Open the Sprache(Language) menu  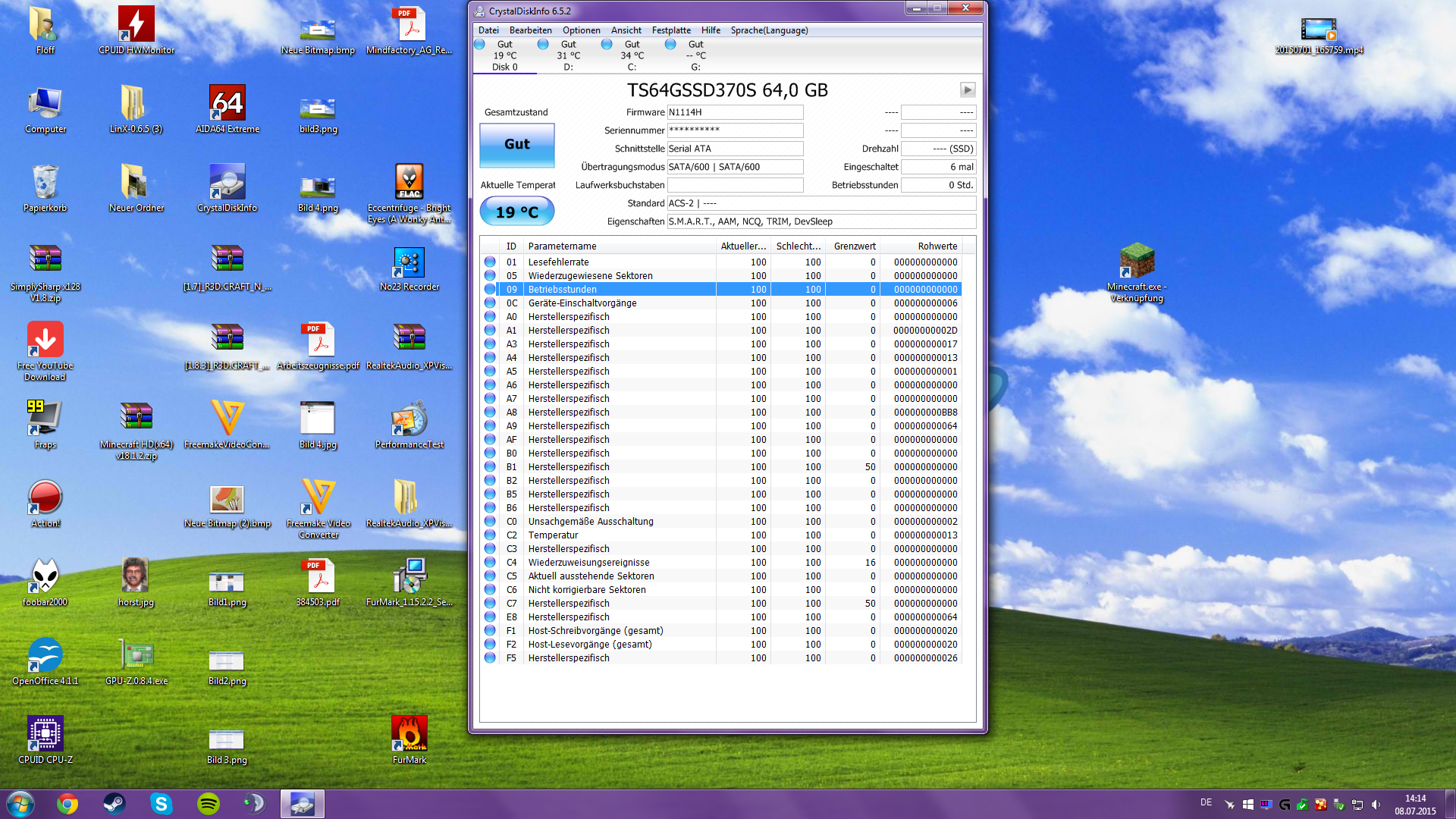pos(769,30)
